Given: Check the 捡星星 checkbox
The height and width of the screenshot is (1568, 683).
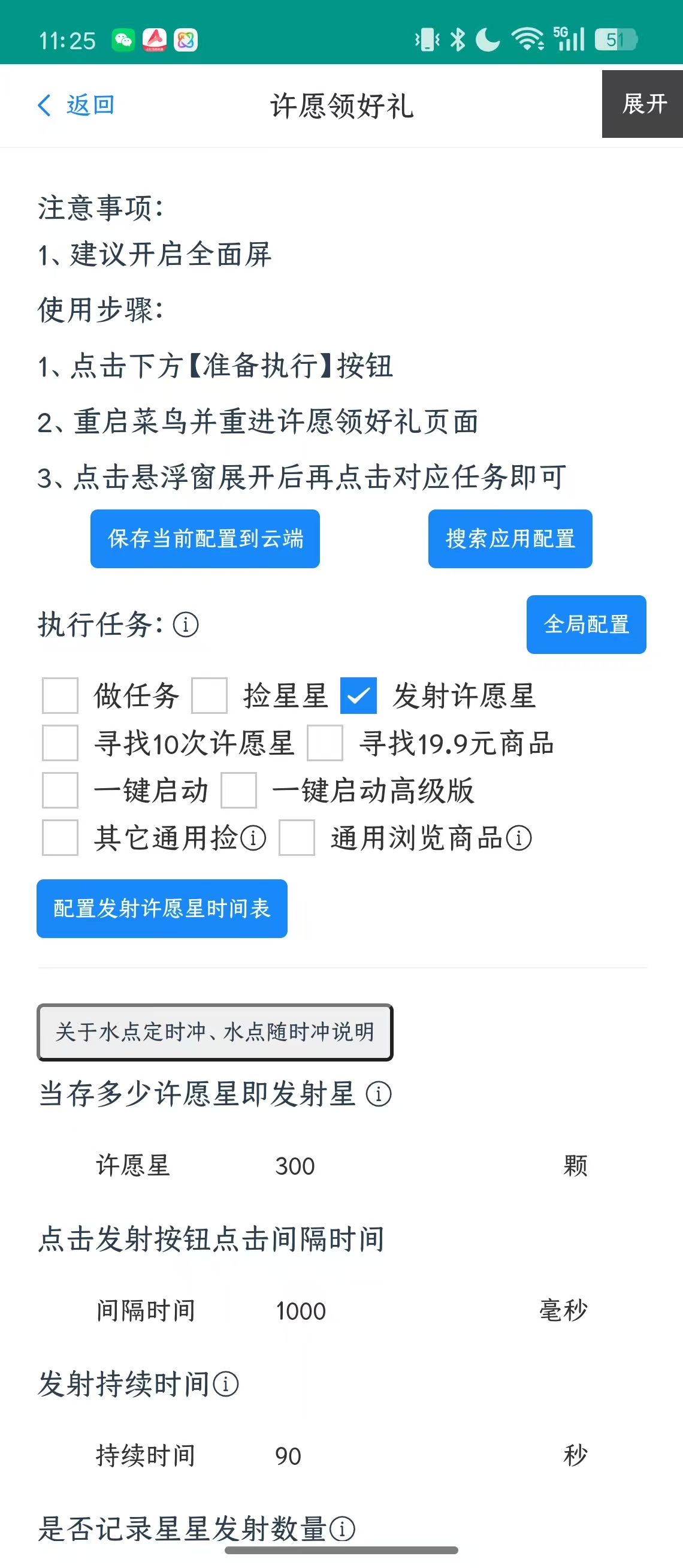Looking at the screenshot, I should point(209,696).
